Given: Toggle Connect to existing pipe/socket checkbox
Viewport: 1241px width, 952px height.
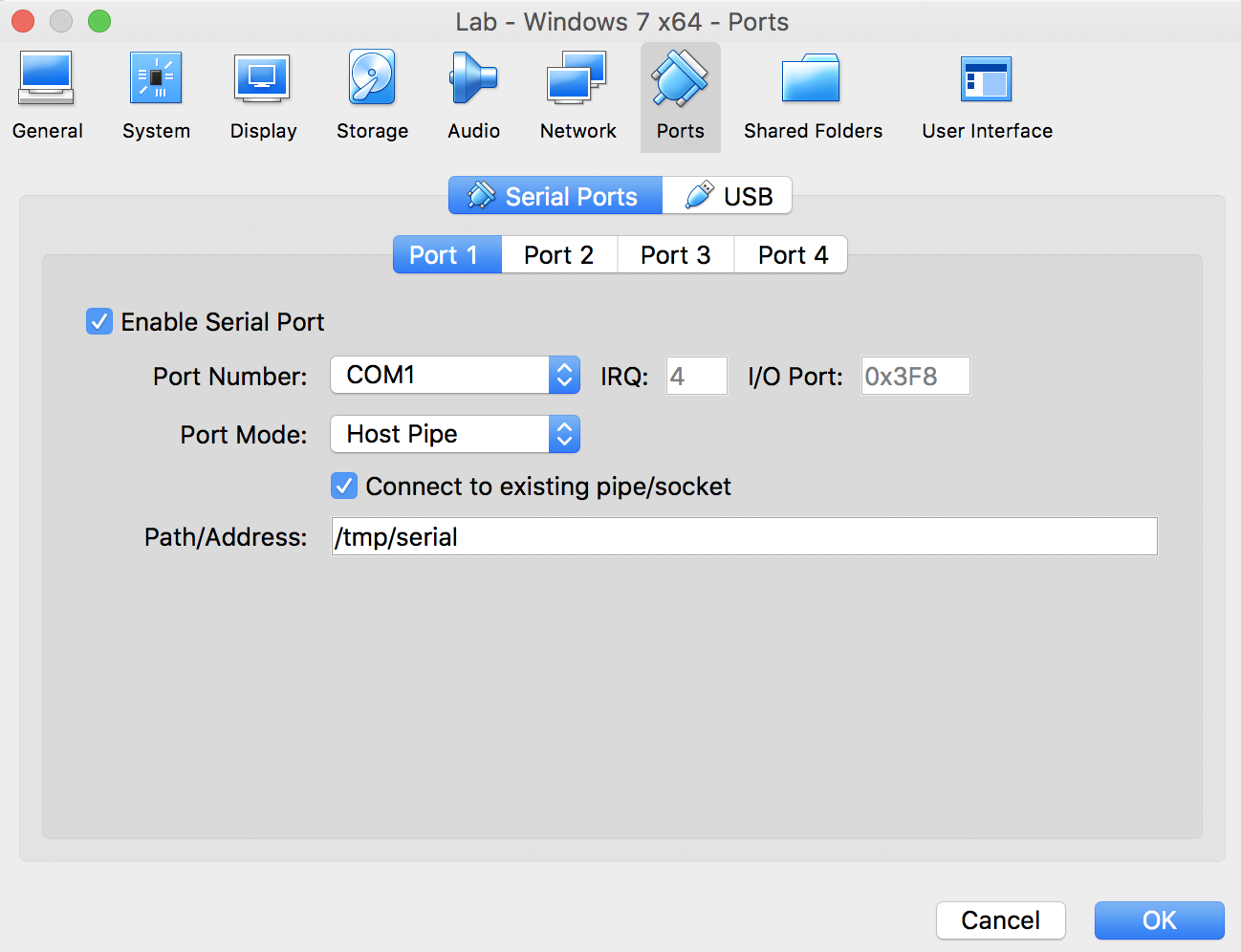Looking at the screenshot, I should [x=344, y=487].
